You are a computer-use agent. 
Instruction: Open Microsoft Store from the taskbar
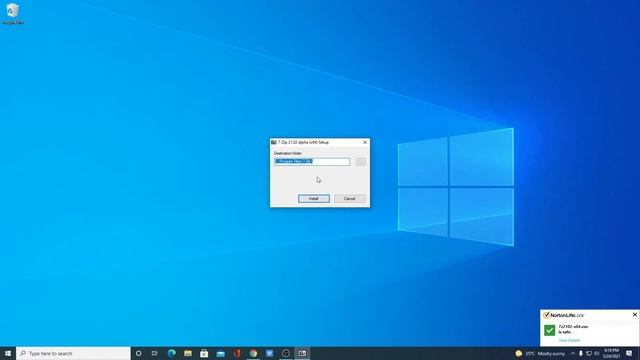204,353
